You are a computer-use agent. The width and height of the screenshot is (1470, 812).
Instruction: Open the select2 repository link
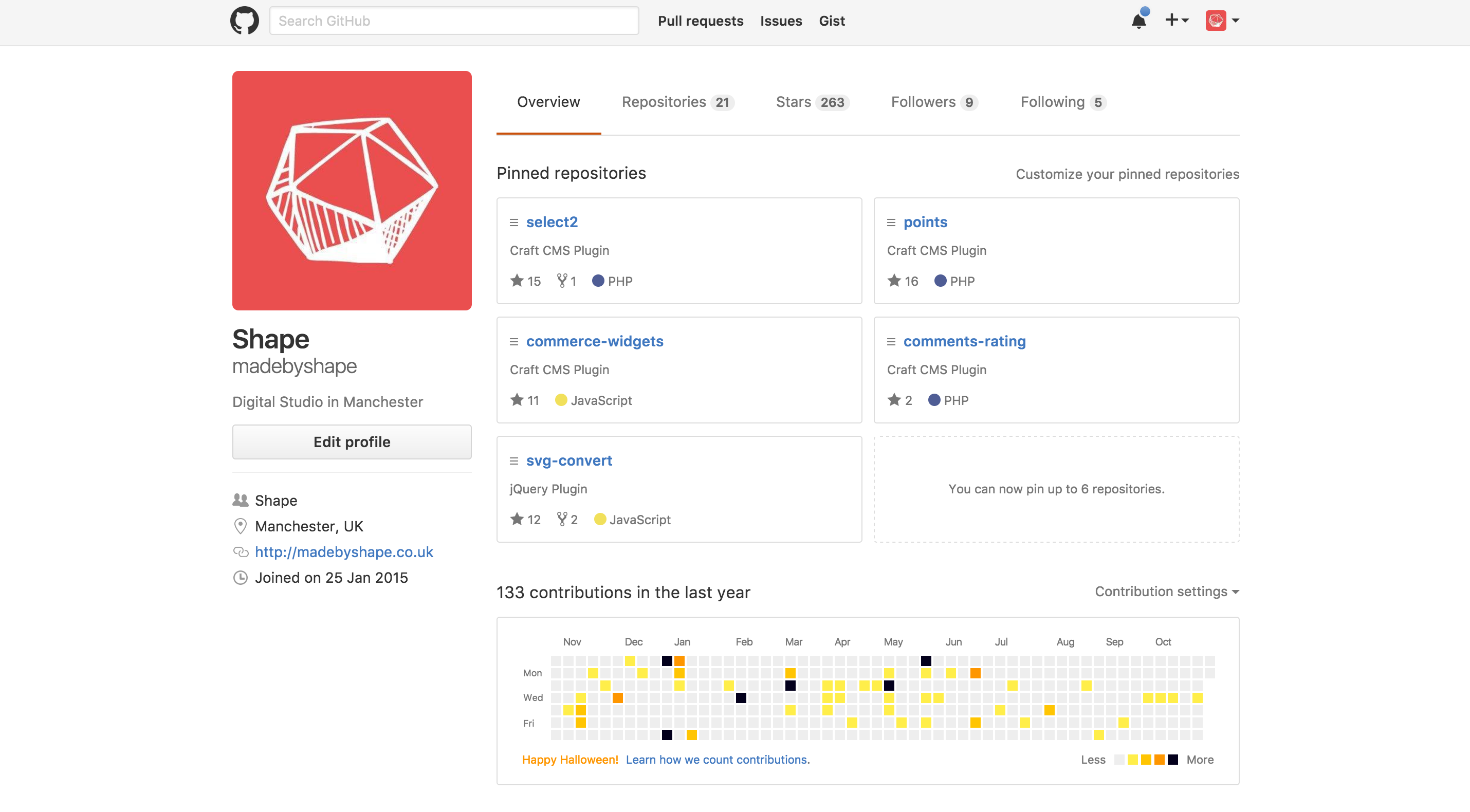pos(552,222)
